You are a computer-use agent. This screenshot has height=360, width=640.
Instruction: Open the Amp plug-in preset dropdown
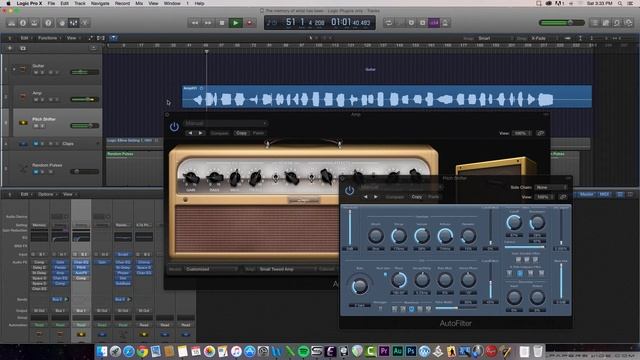pos(225,123)
